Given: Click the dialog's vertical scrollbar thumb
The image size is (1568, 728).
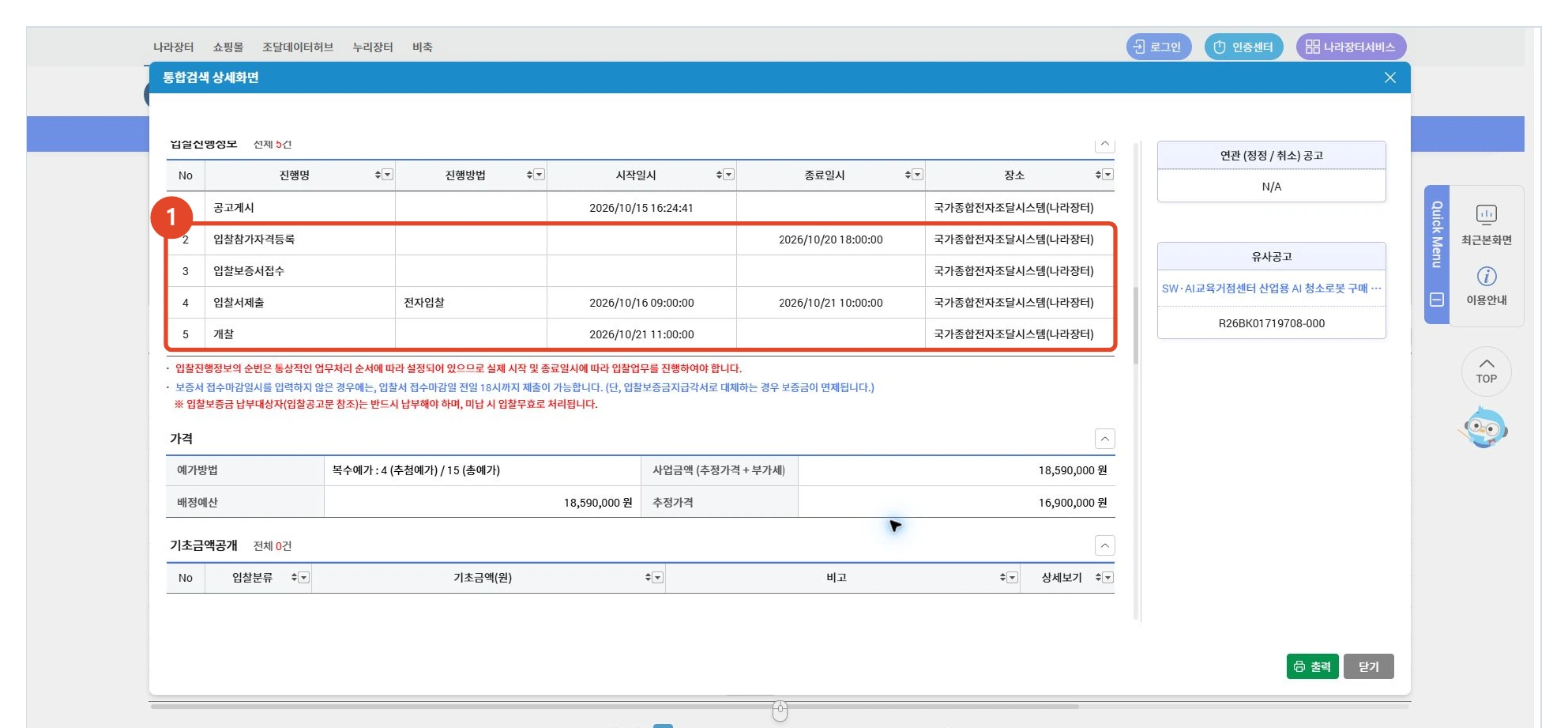Looking at the screenshot, I should click(x=1136, y=325).
